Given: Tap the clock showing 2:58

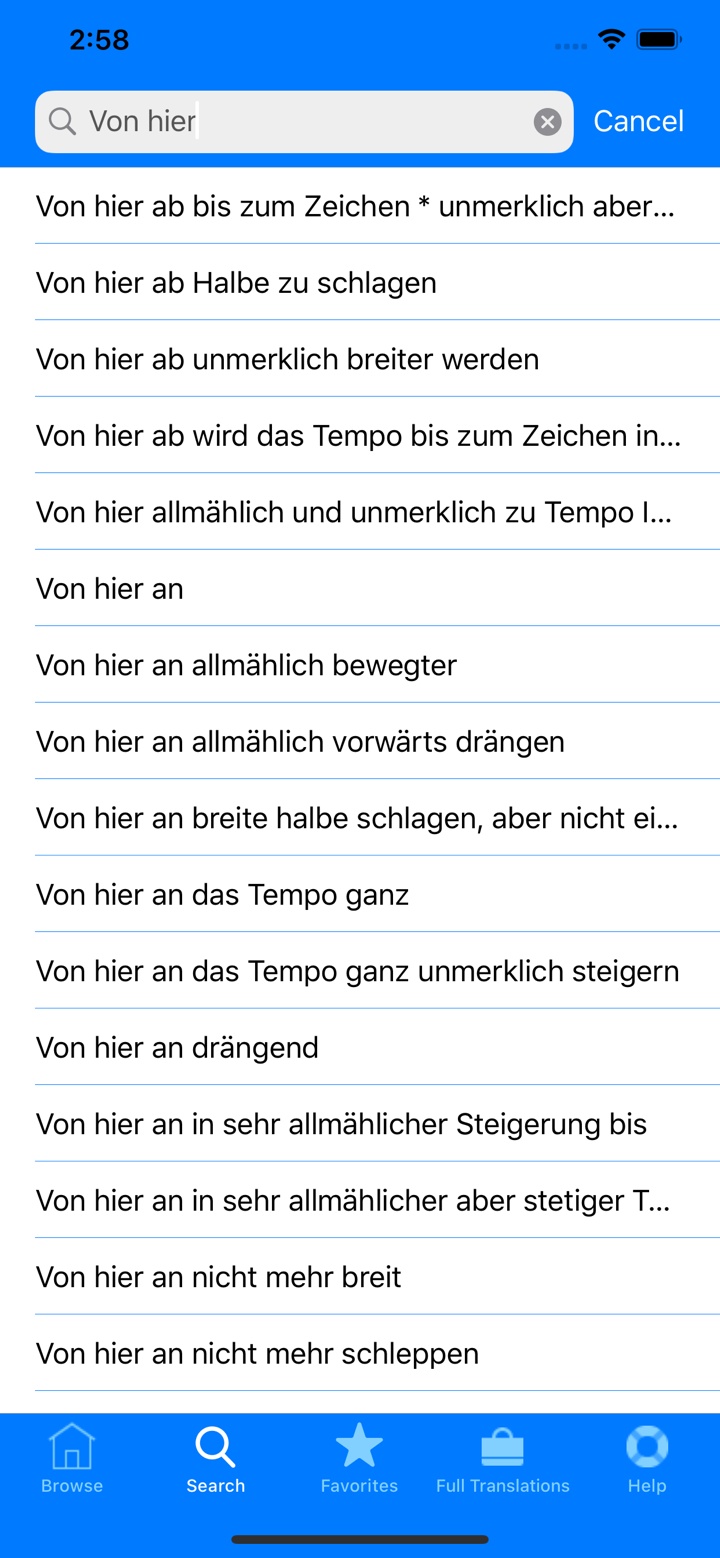Looking at the screenshot, I should point(99,39).
